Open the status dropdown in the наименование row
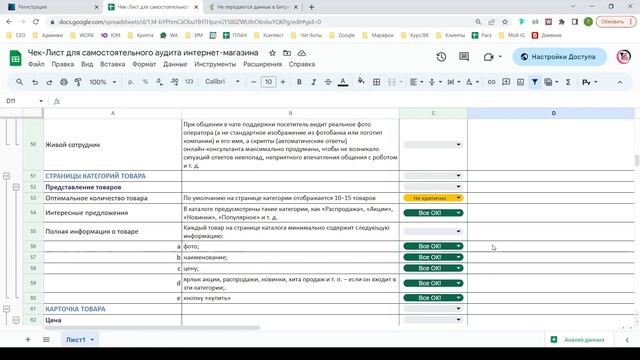640x360 pixels. pyautogui.click(x=433, y=257)
